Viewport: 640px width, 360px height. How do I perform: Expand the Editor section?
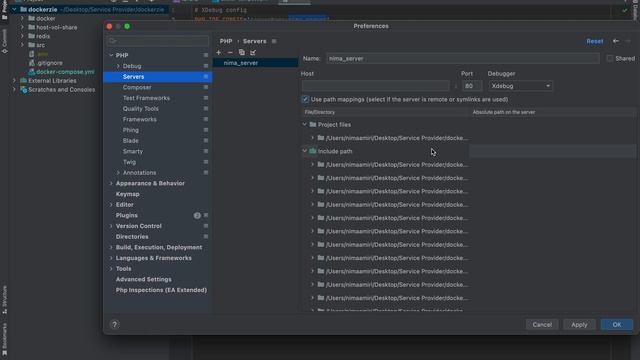(x=111, y=204)
